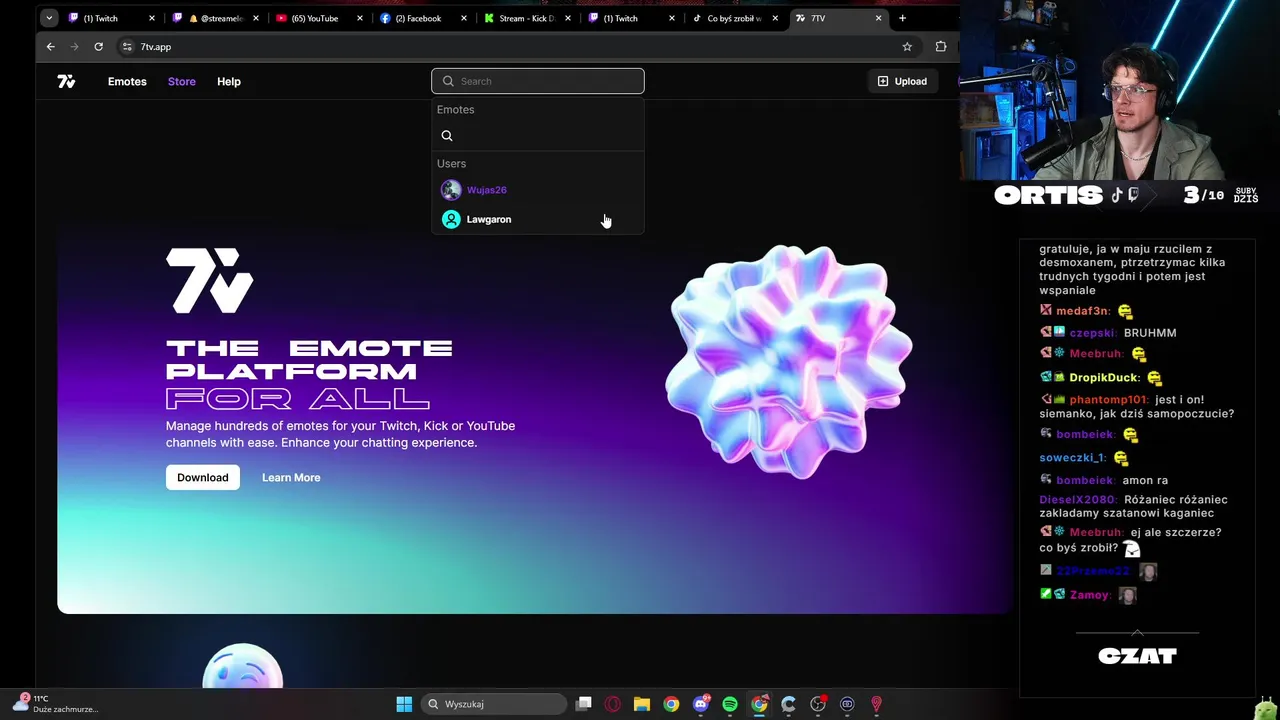Click the username medaf3n in chat
The width and height of the screenshot is (1280, 720).
click(x=1083, y=311)
